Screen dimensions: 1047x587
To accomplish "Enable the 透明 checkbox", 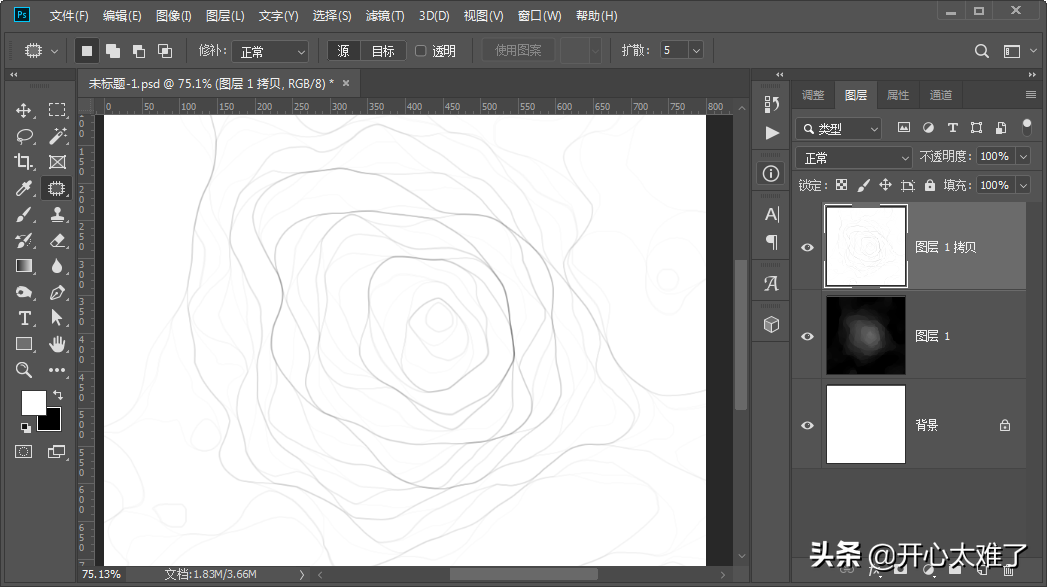I will pos(421,51).
